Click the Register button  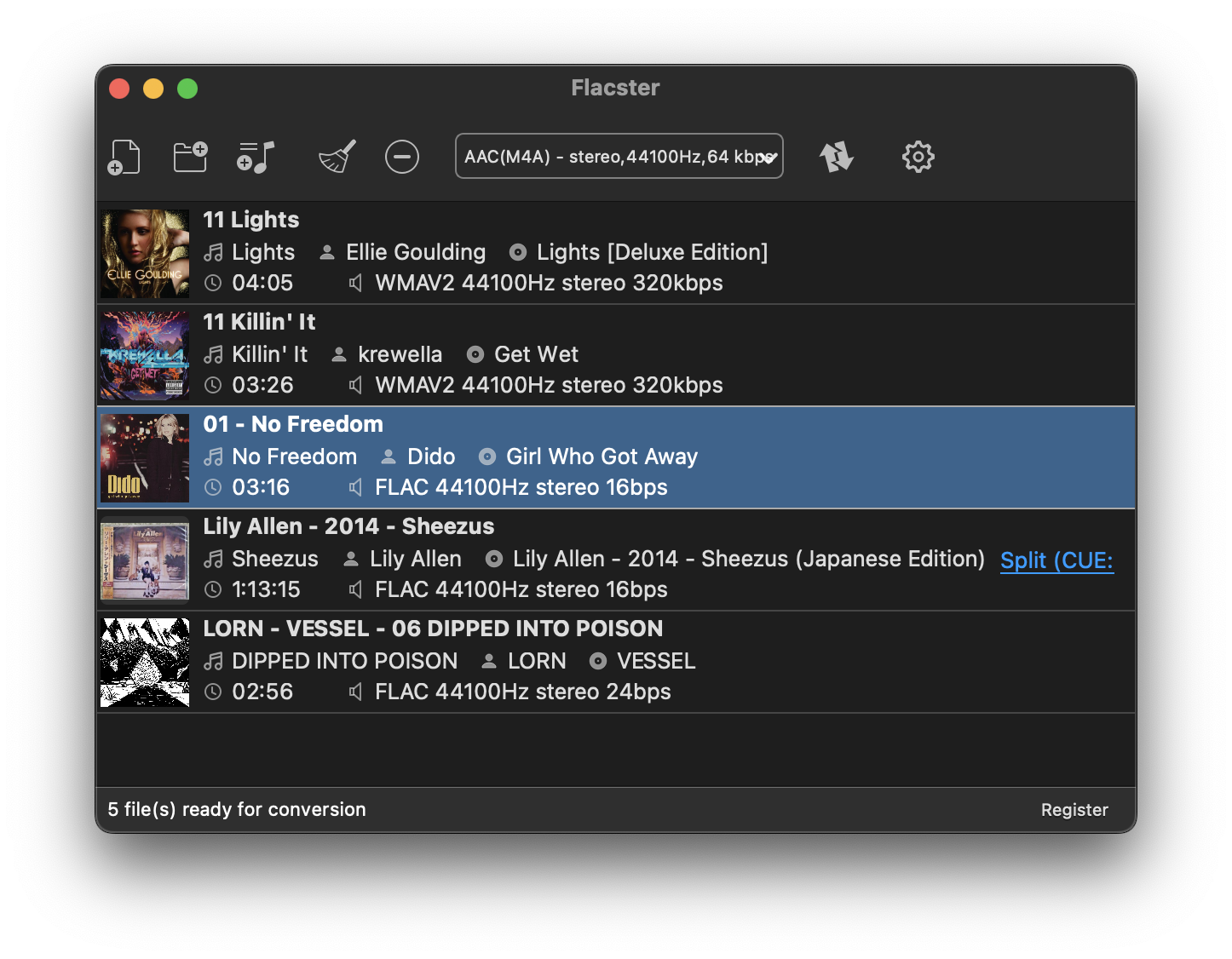coord(1074,810)
